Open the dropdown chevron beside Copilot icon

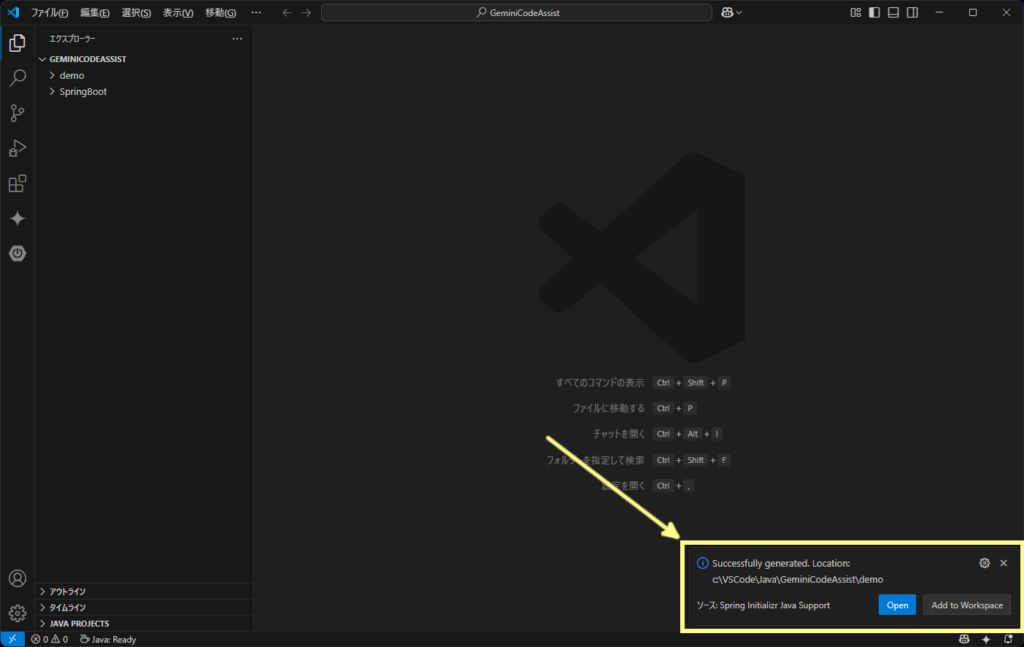739,12
